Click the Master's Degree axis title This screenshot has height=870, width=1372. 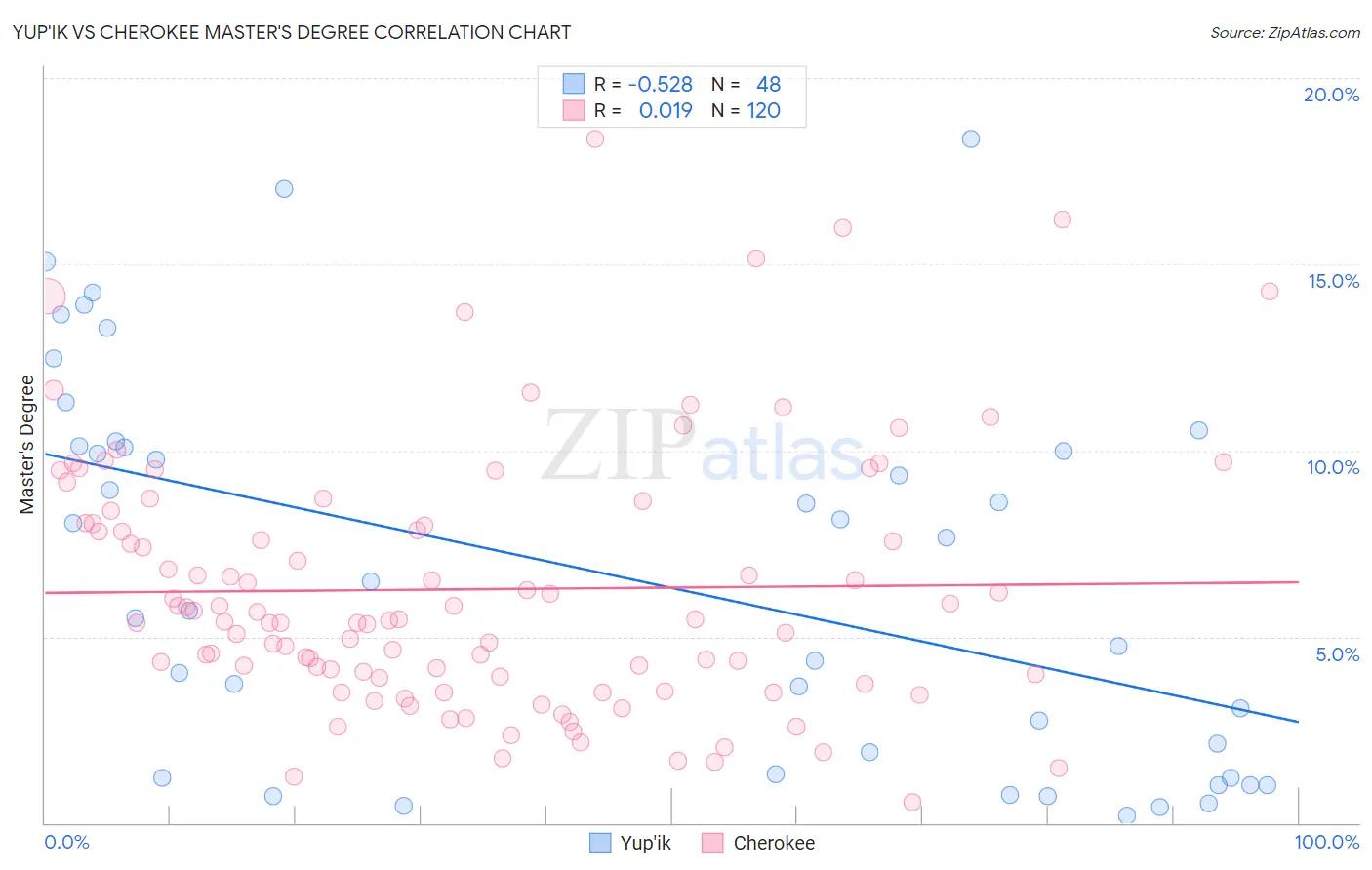[x=27, y=445]
